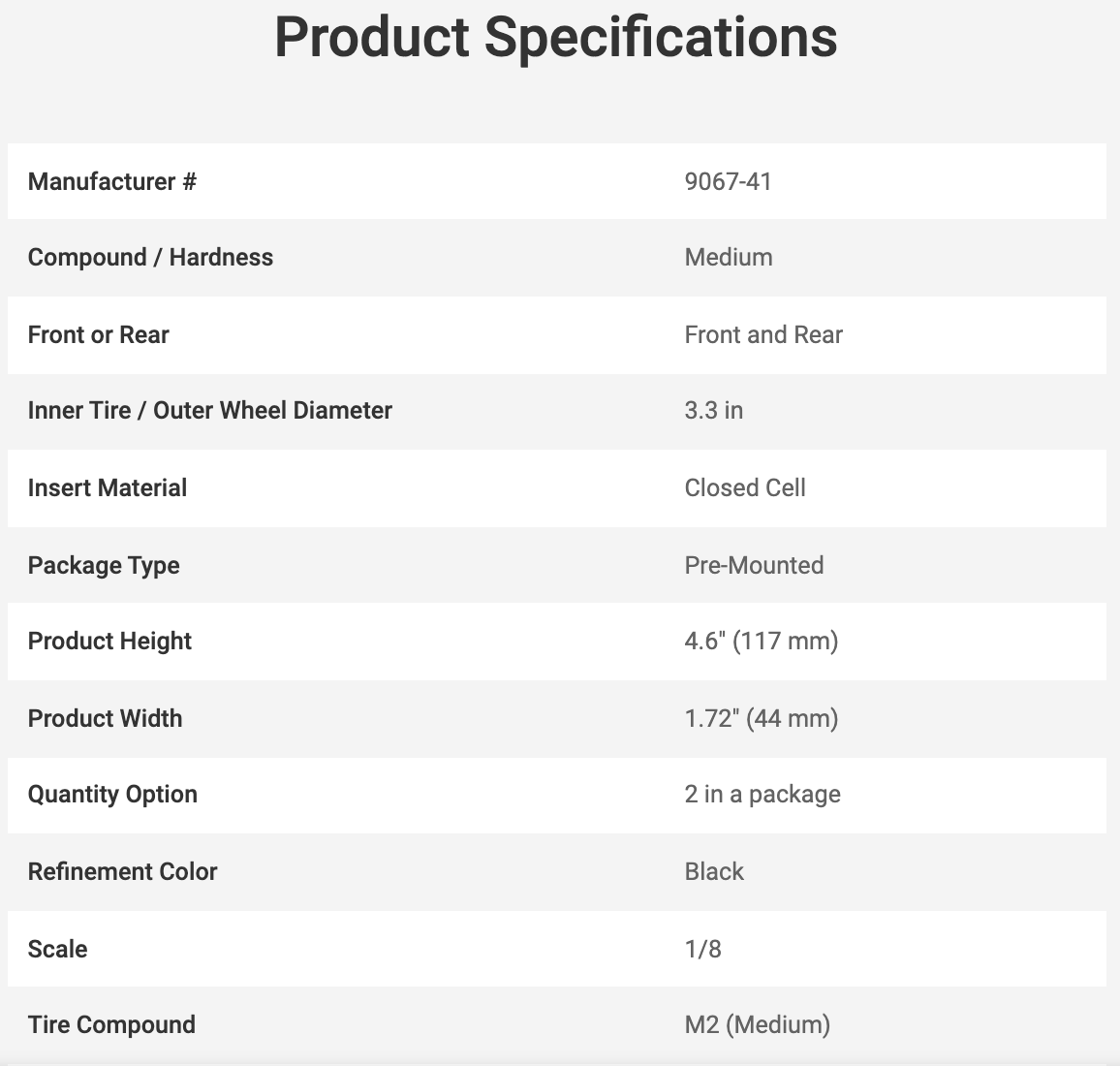Select the Closed Cell value
The width and height of the screenshot is (1120, 1066).
745,487
